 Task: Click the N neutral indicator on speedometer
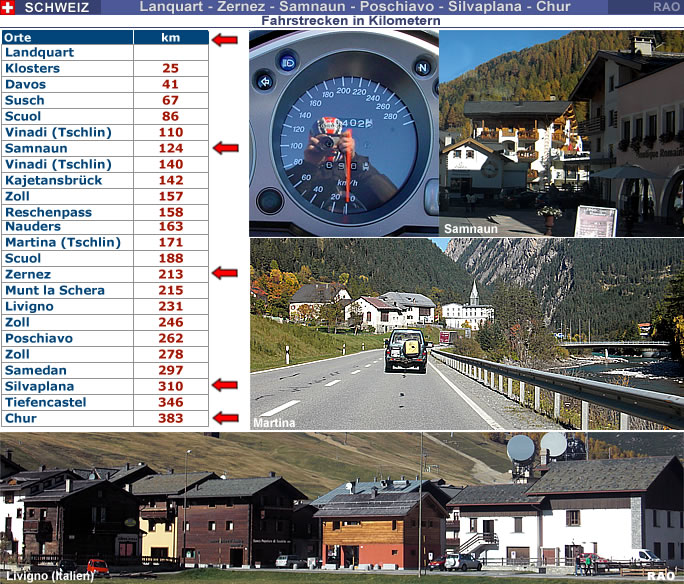pos(422,68)
